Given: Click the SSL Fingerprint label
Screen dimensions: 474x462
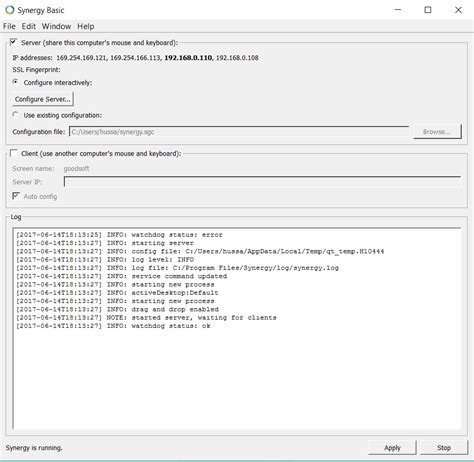Looking at the screenshot, I should pyautogui.click(x=36, y=70).
